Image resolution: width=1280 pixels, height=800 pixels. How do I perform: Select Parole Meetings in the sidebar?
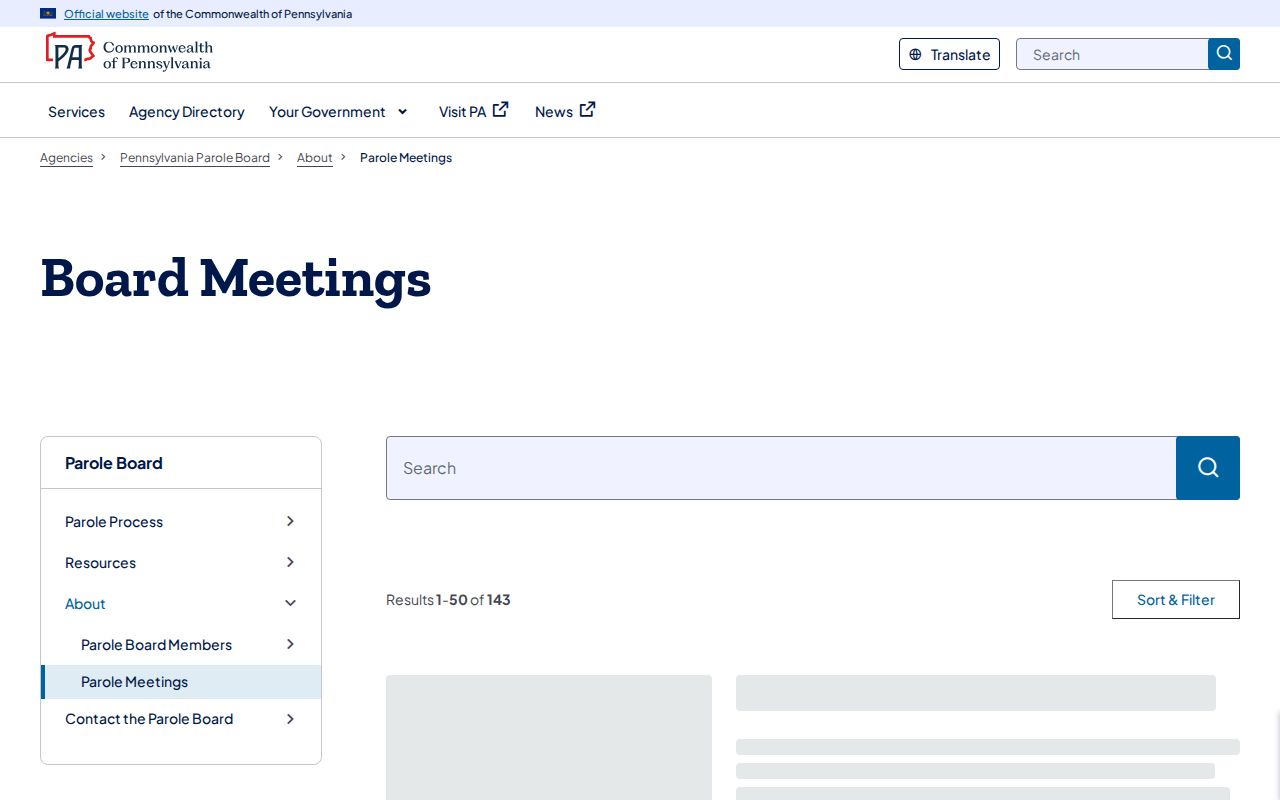pos(181,682)
